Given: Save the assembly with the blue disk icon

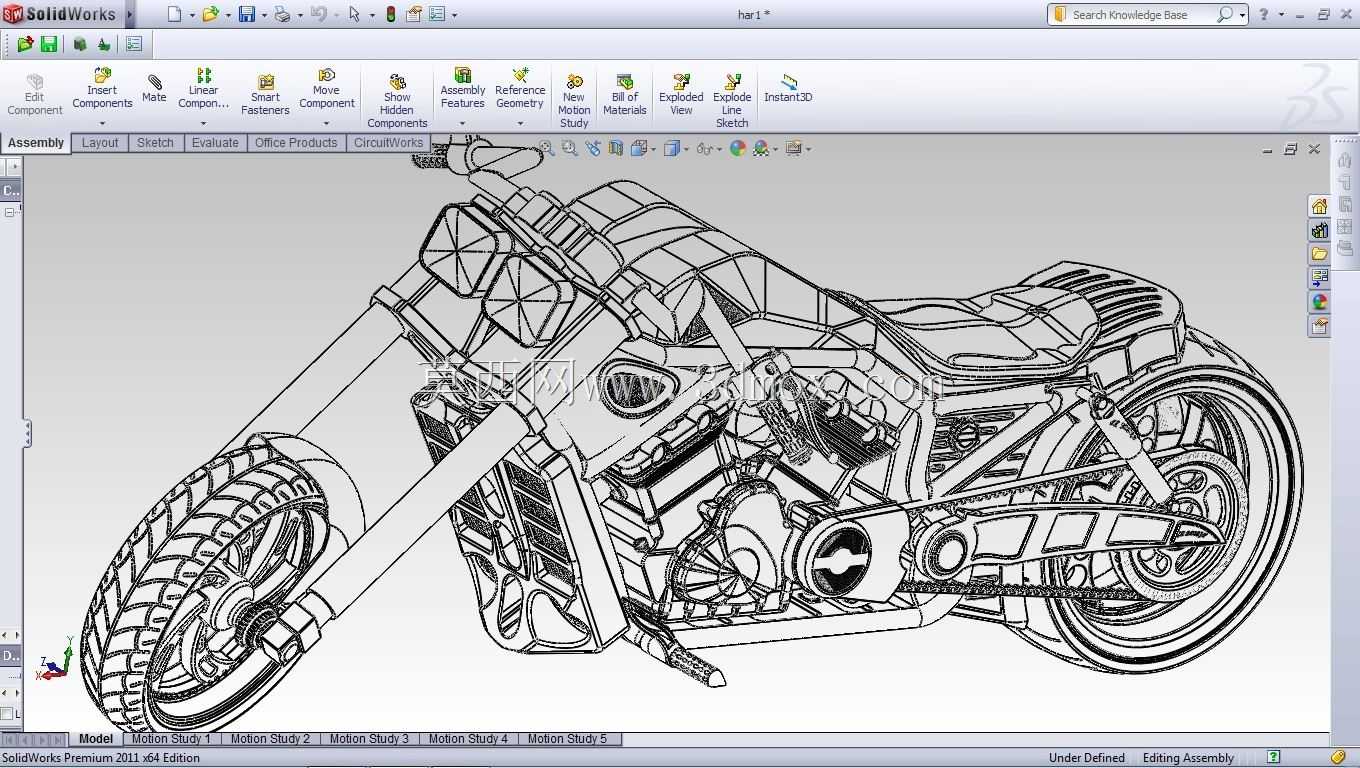Looking at the screenshot, I should click(x=246, y=14).
